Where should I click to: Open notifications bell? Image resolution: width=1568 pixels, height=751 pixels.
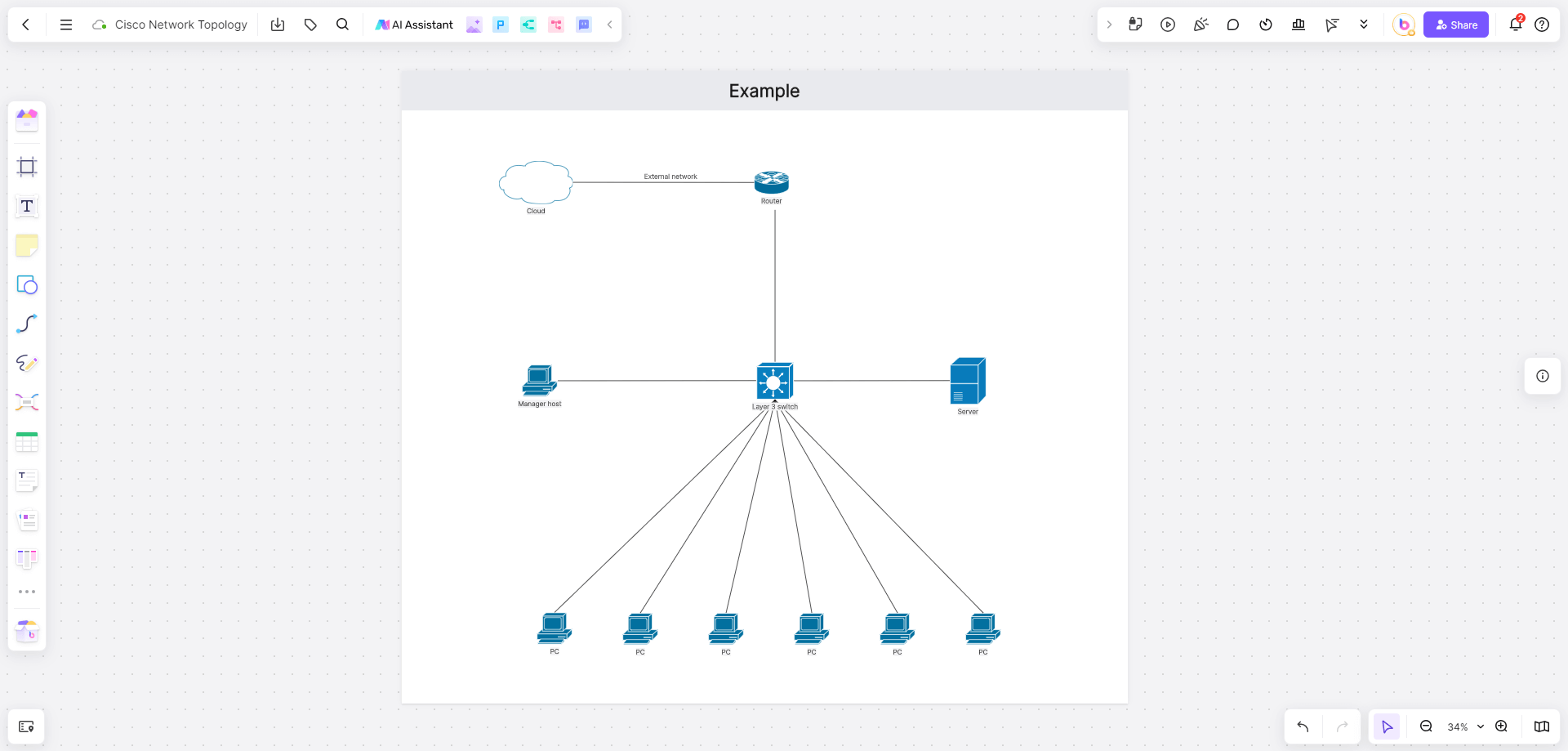1516,24
